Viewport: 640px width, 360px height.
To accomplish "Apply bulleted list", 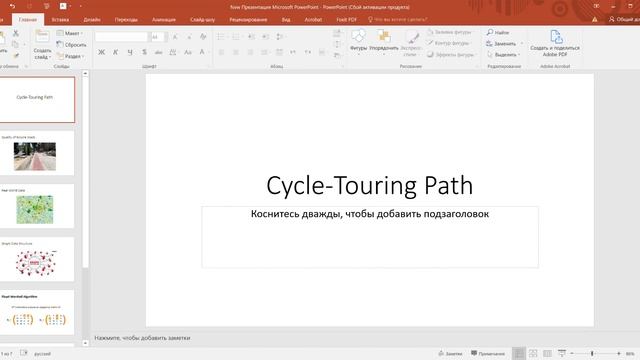I will click(221, 37).
